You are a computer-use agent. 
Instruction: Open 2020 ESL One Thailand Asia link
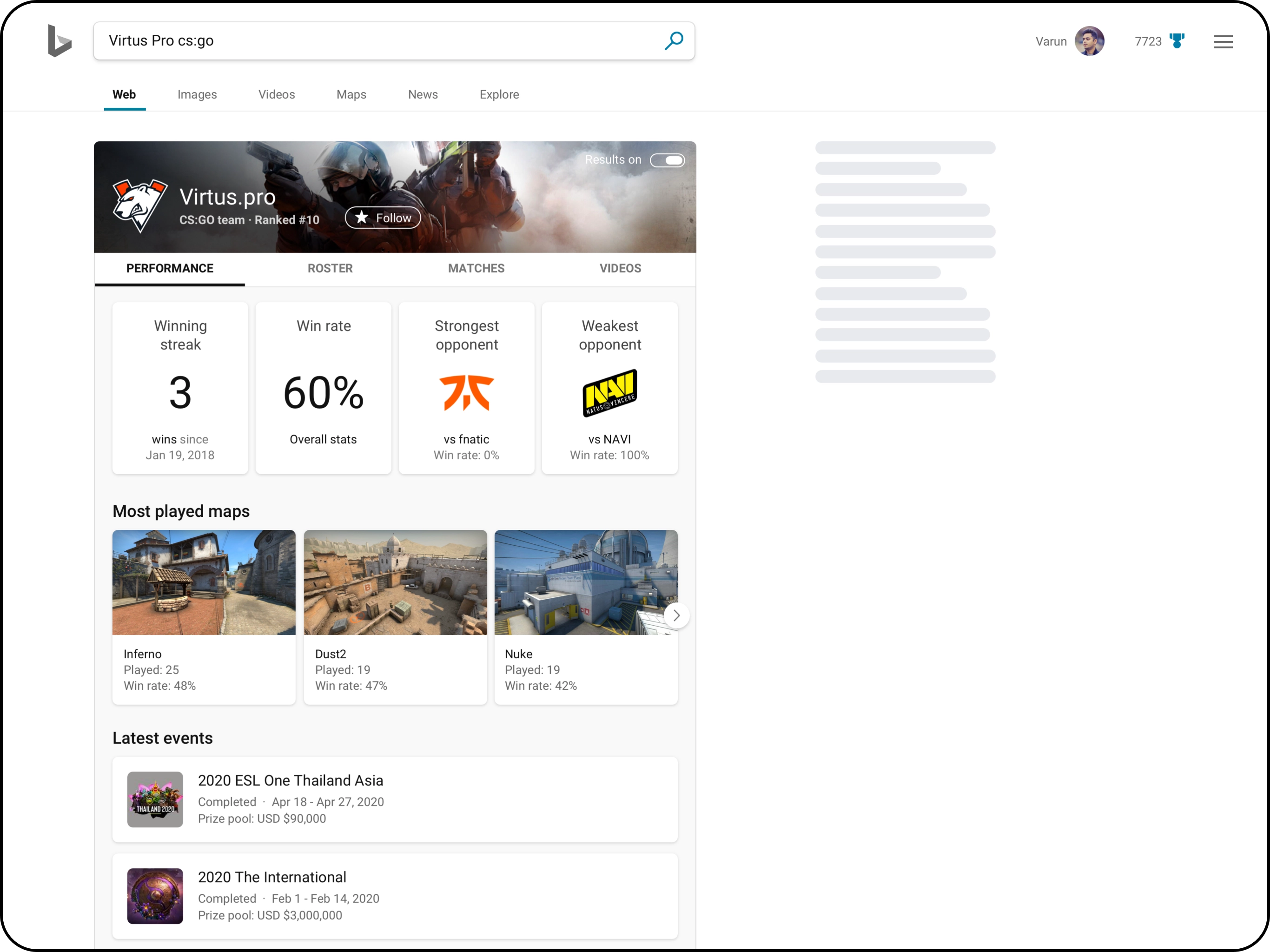point(291,780)
